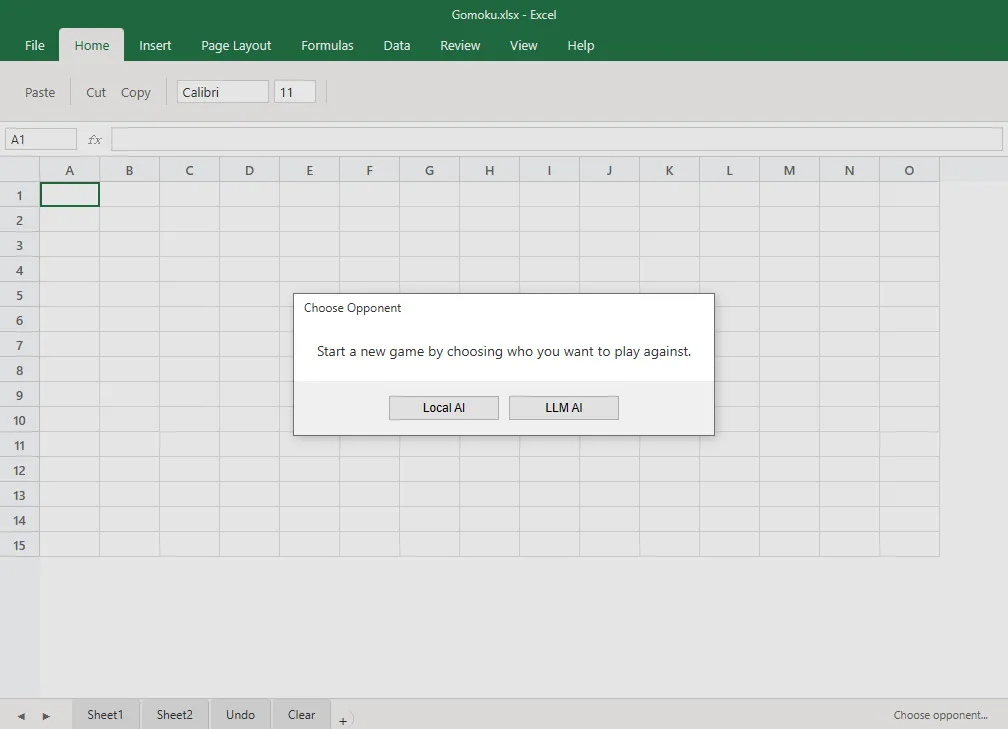The image size is (1008, 729).
Task: Click Copy in the ribbon
Action: pyautogui.click(x=136, y=93)
